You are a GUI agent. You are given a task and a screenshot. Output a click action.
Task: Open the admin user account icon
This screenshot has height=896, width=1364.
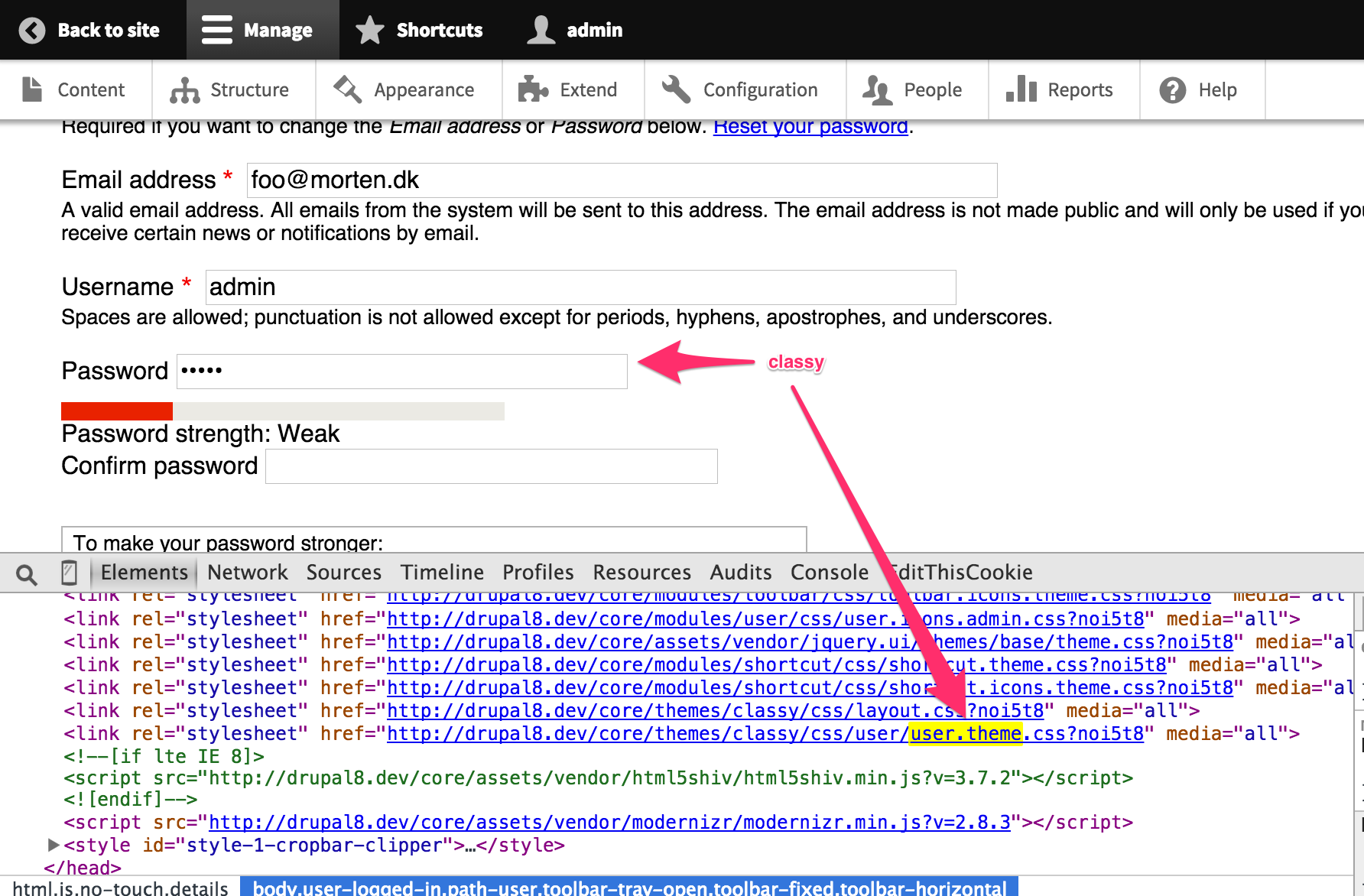(x=541, y=30)
